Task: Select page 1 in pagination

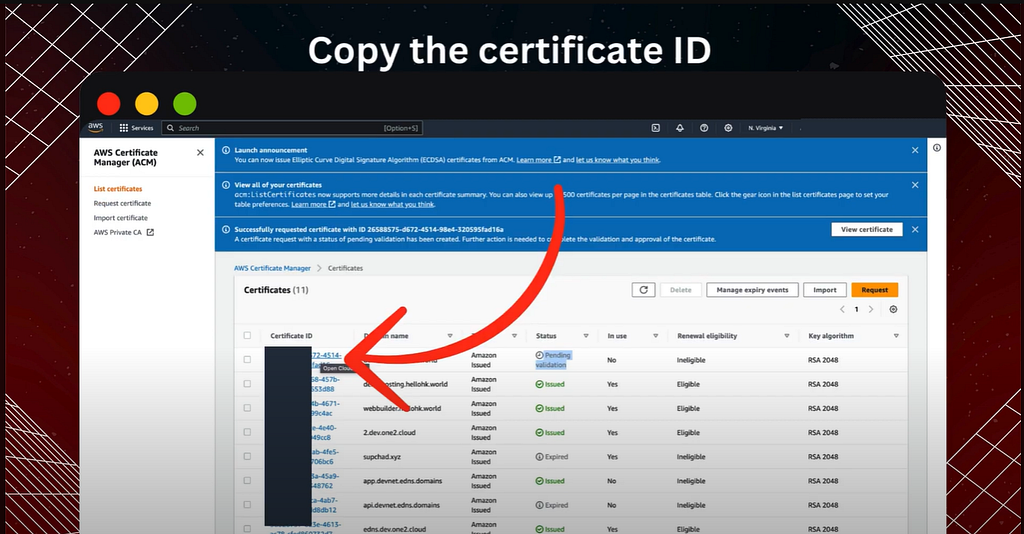Action: pos(856,309)
